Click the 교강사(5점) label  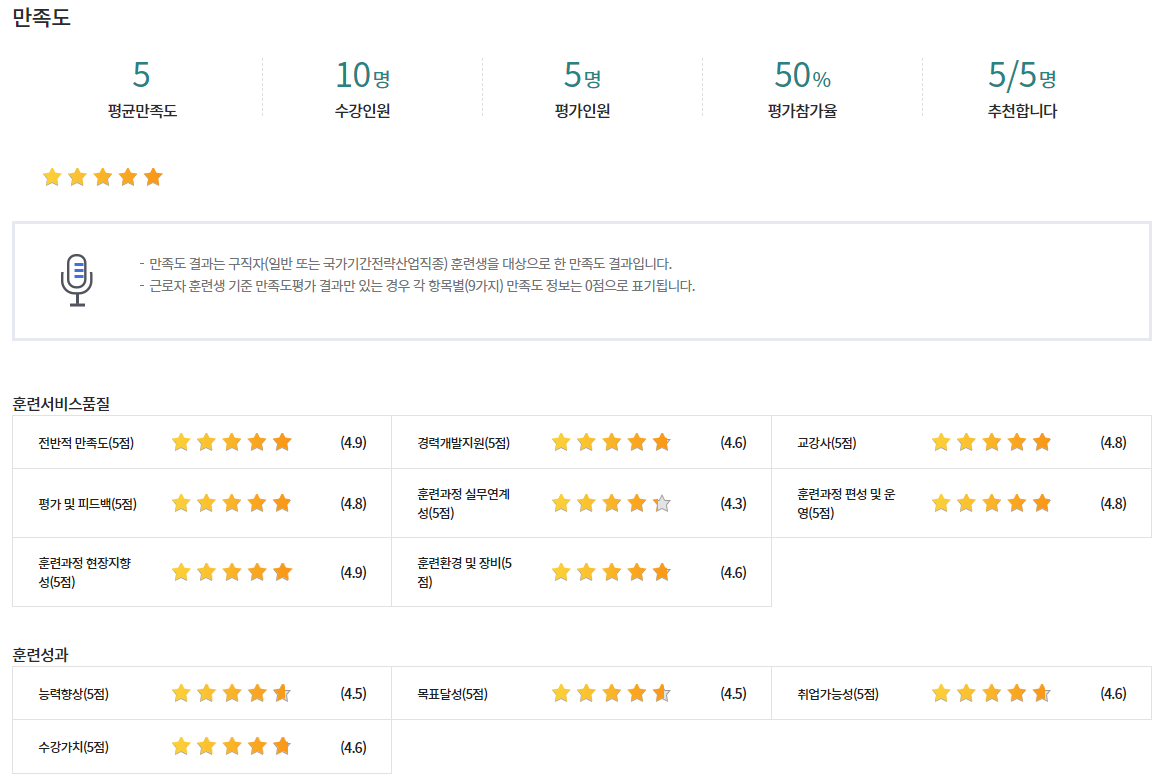pyautogui.click(x=826, y=443)
